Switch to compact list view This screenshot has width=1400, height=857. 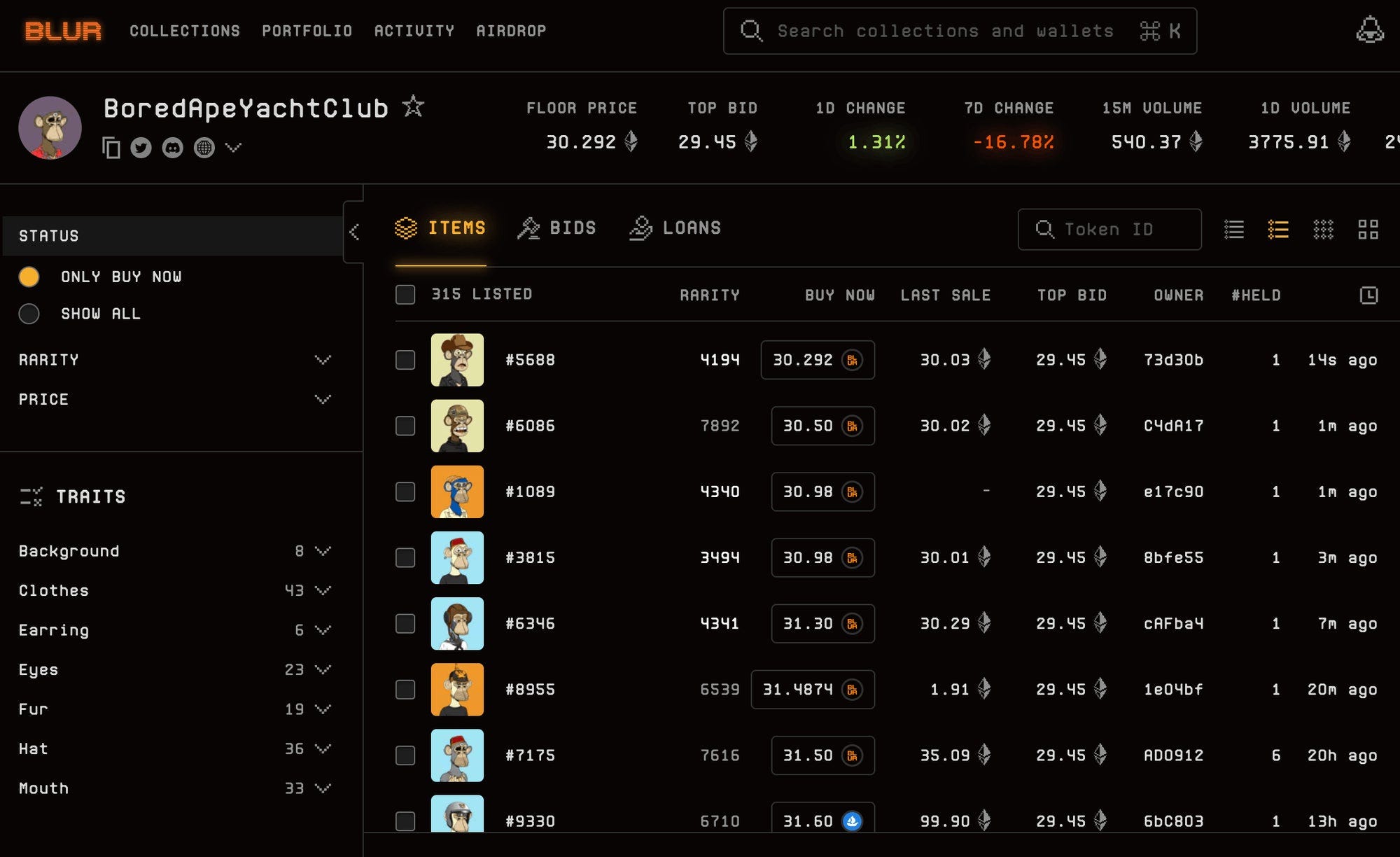click(x=1234, y=230)
